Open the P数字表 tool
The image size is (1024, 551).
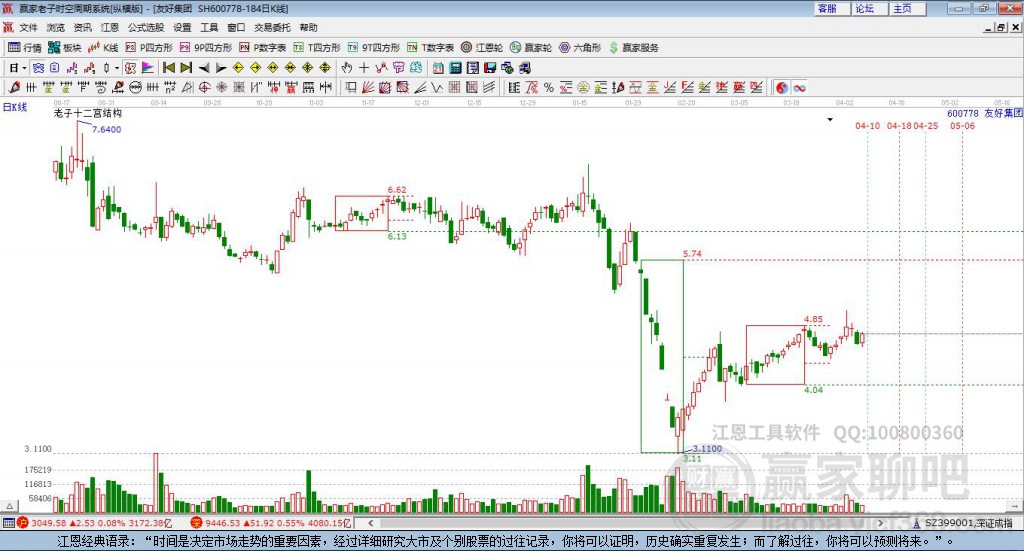[x=263, y=48]
